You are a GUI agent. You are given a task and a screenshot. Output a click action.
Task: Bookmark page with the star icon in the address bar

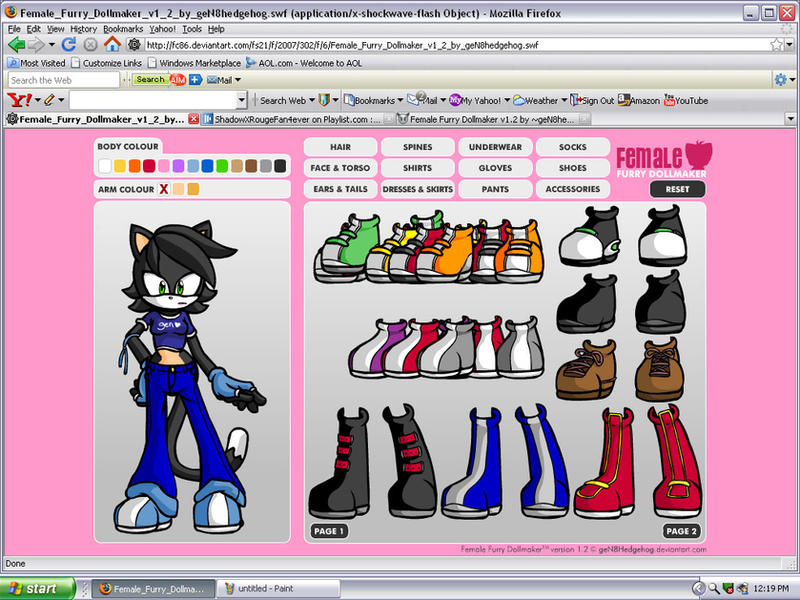[777, 45]
